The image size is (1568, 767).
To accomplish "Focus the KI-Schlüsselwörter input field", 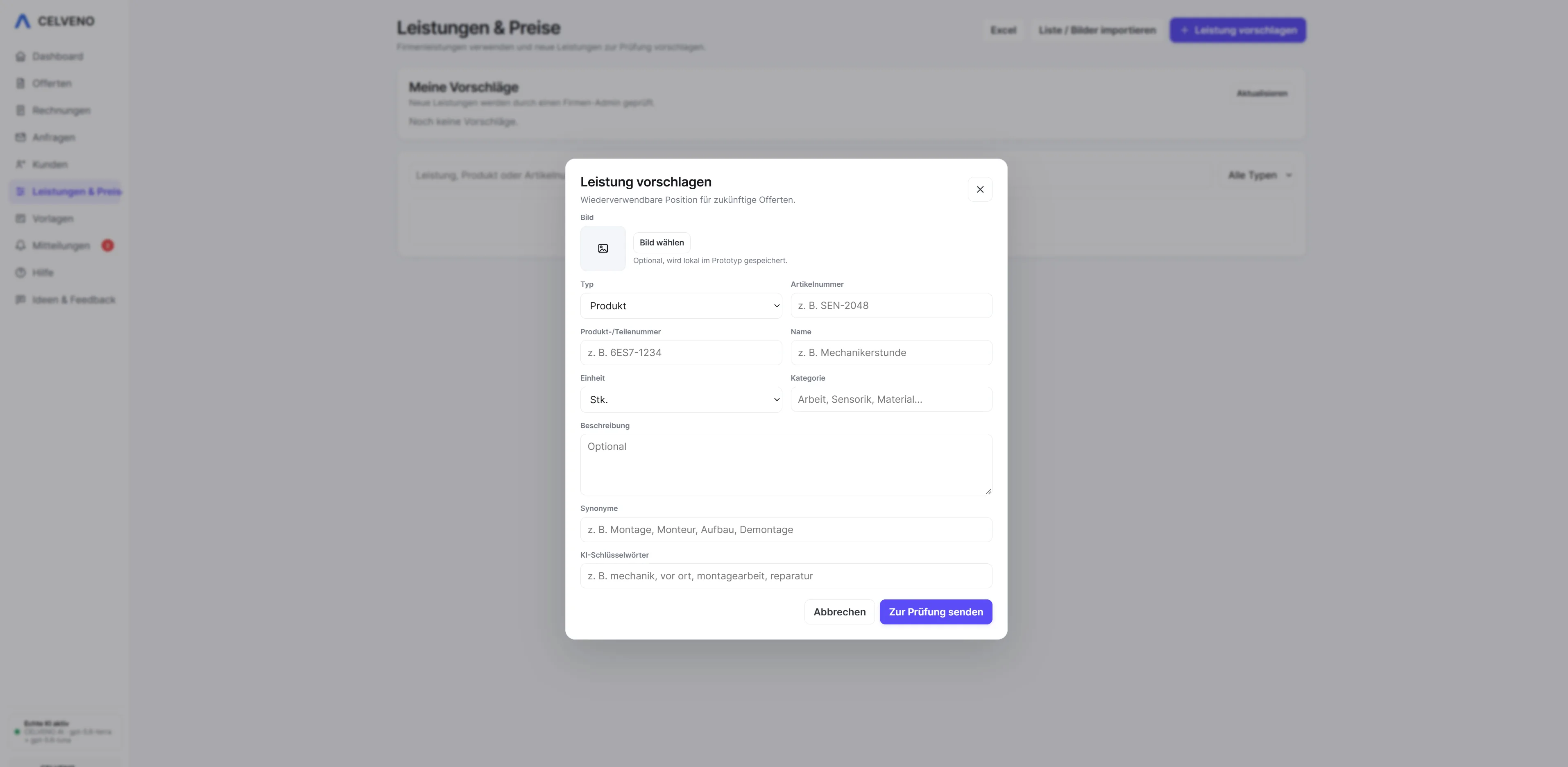I will (786, 576).
